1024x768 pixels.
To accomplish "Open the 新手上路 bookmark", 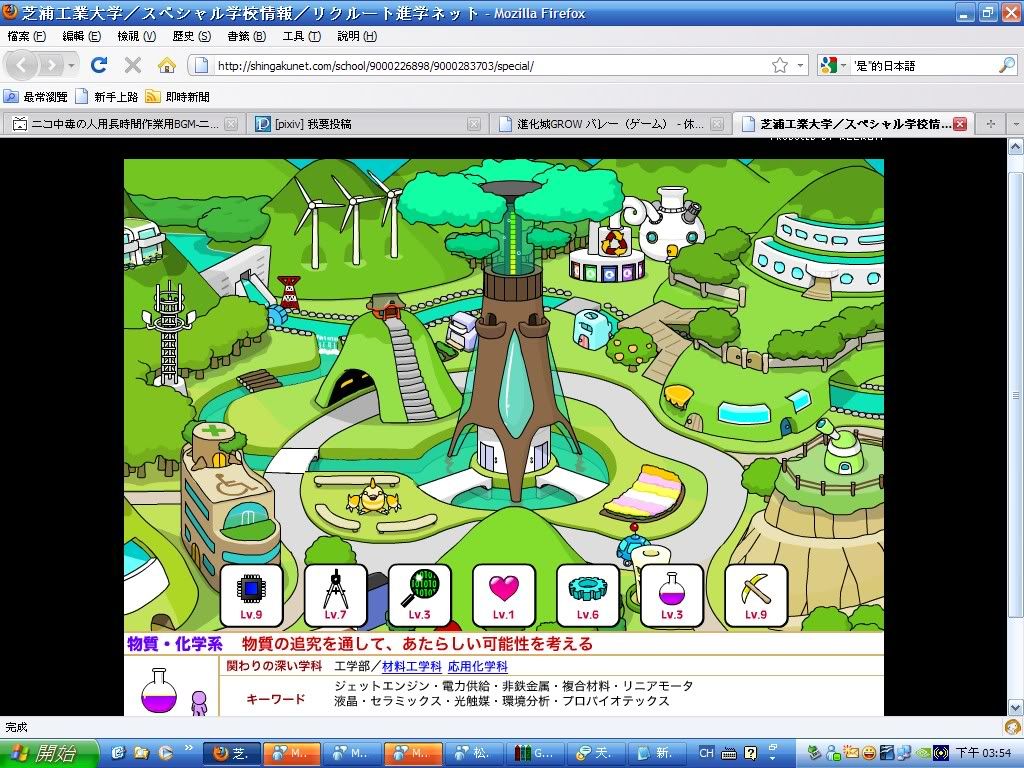I will (x=106, y=97).
